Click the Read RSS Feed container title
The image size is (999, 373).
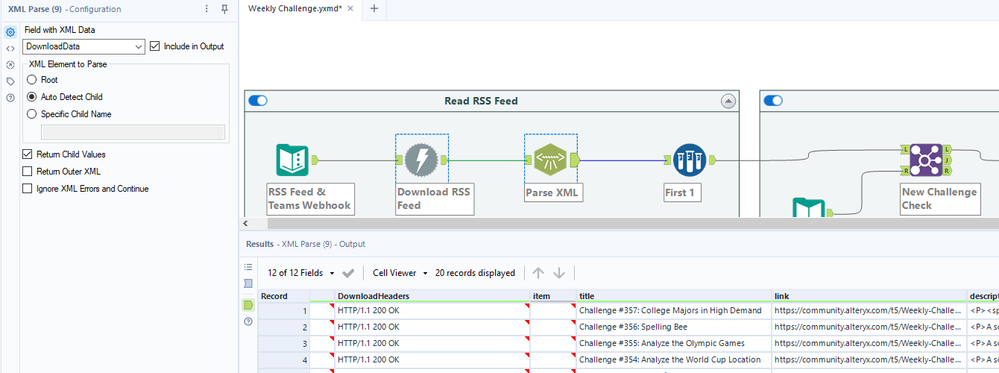coord(481,101)
